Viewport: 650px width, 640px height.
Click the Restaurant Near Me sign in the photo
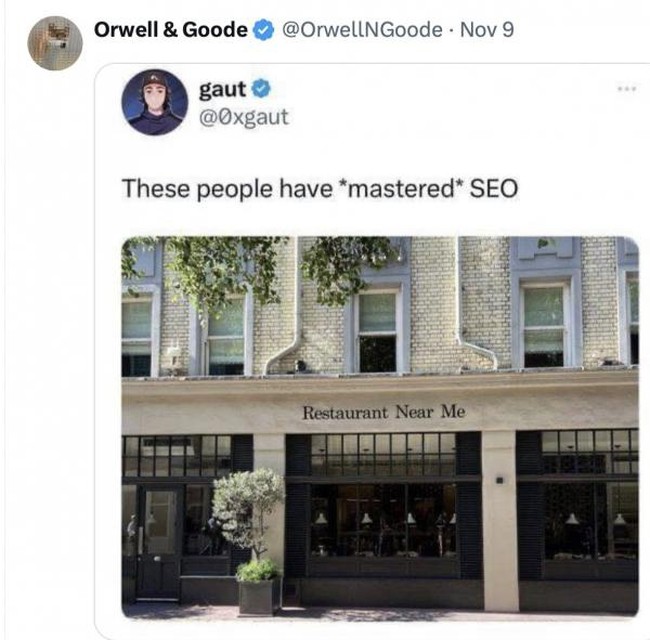[384, 412]
